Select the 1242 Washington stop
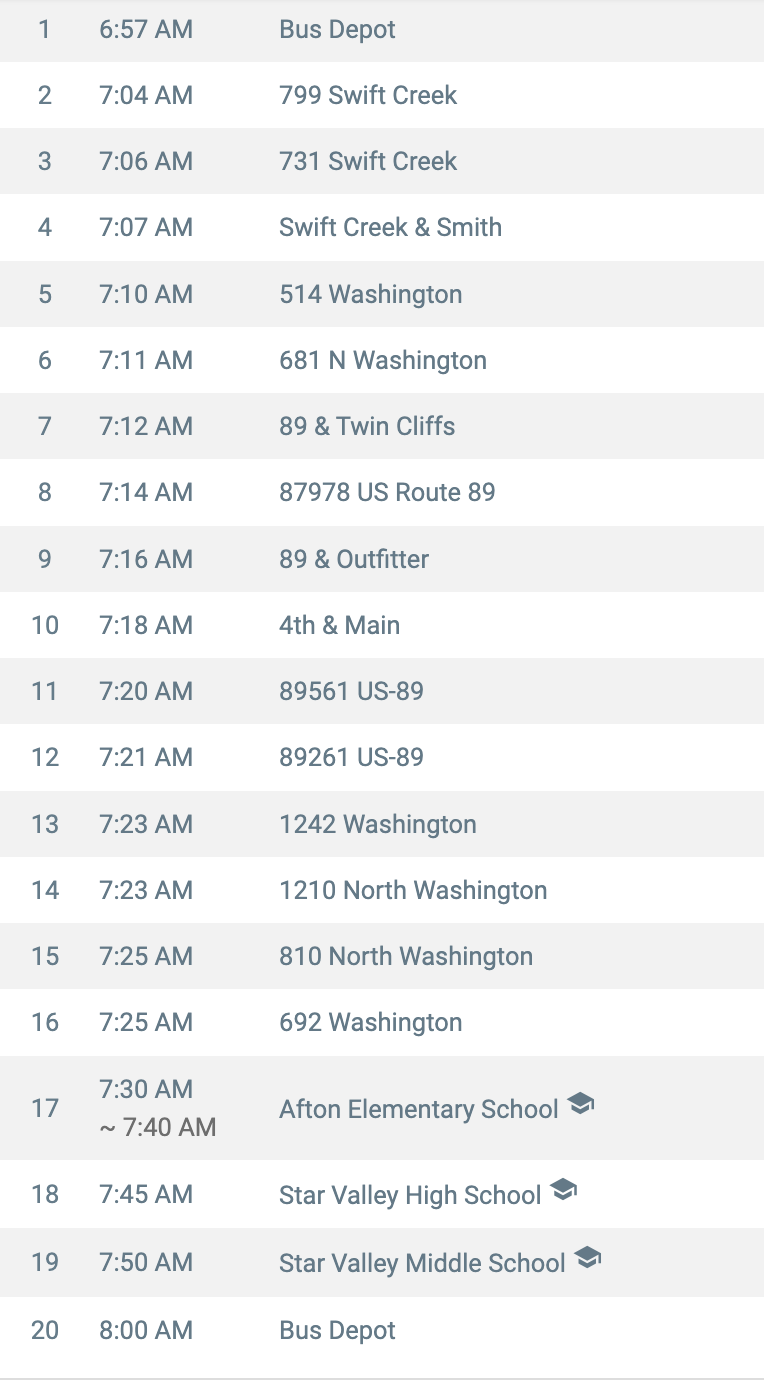 pos(377,825)
